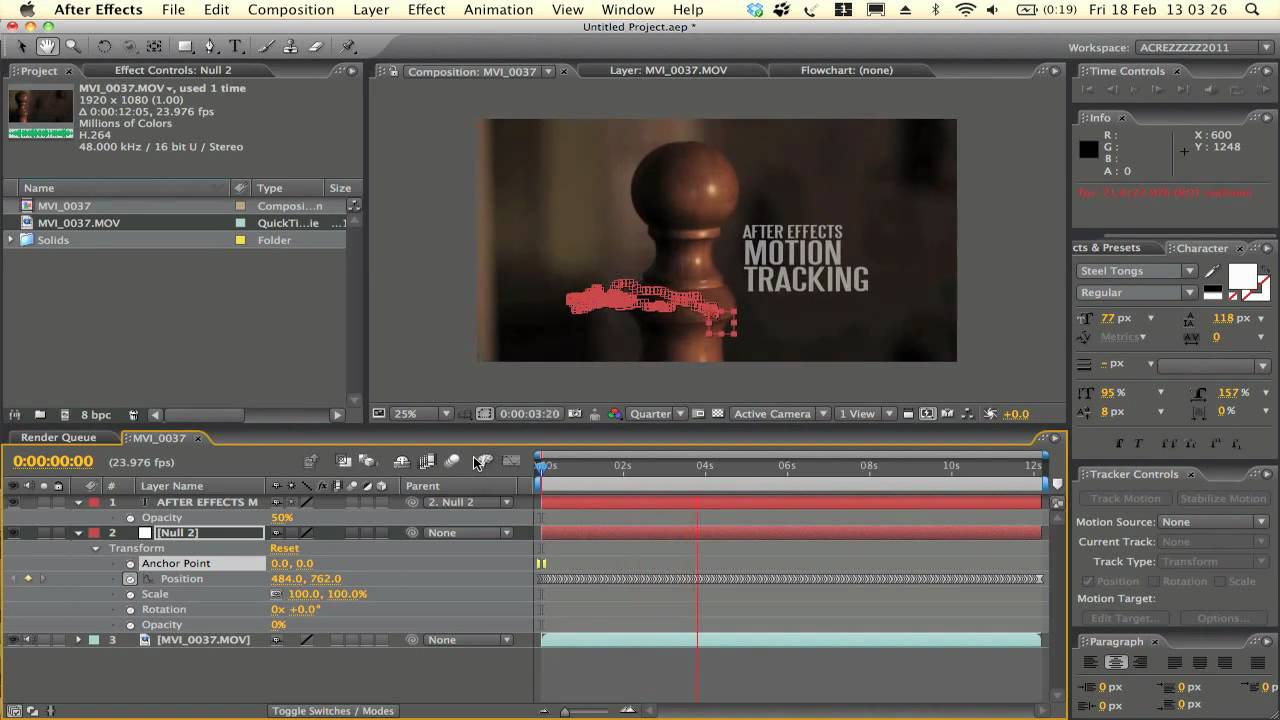This screenshot has width=1280, height=720.
Task: Click Center text alignment in Paragraph panel
Action: point(1116,662)
